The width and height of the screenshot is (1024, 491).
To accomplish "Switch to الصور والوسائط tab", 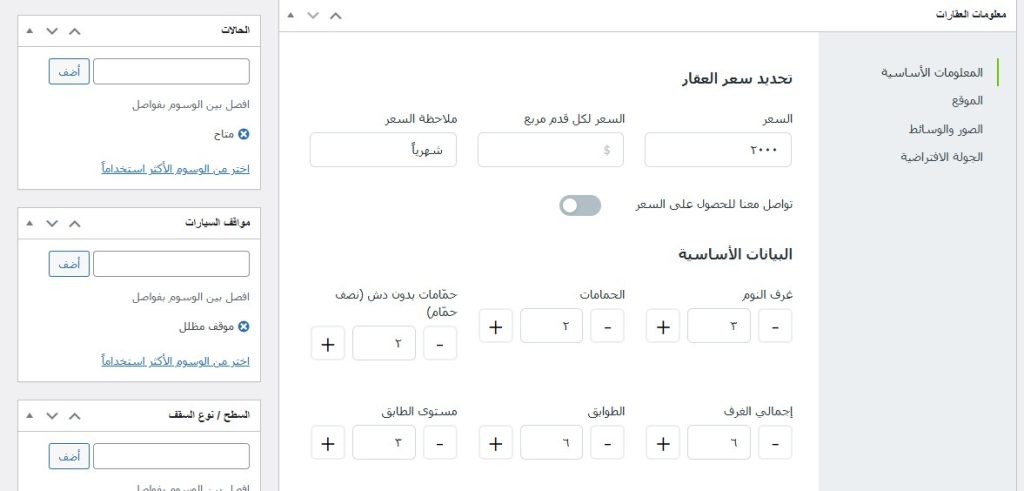I will point(945,129).
